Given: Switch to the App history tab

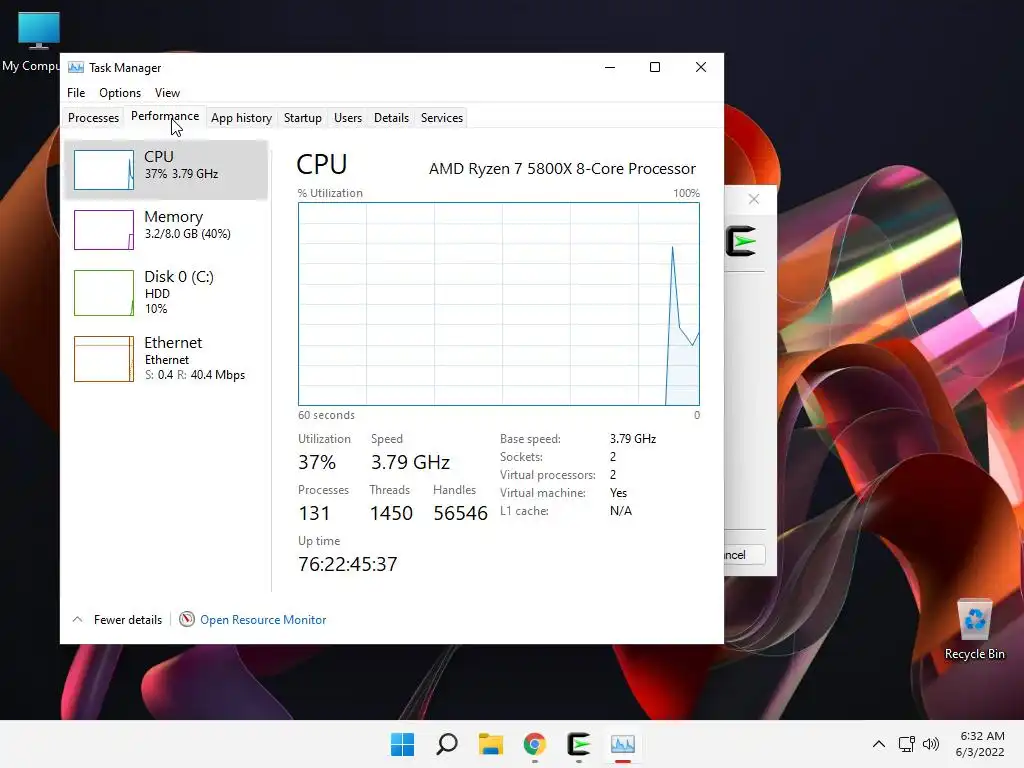Looking at the screenshot, I should pyautogui.click(x=241, y=118).
